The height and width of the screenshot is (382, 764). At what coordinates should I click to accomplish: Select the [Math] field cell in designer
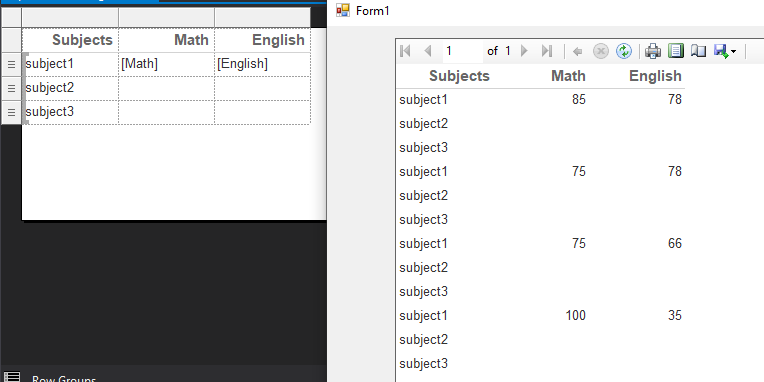pos(167,64)
